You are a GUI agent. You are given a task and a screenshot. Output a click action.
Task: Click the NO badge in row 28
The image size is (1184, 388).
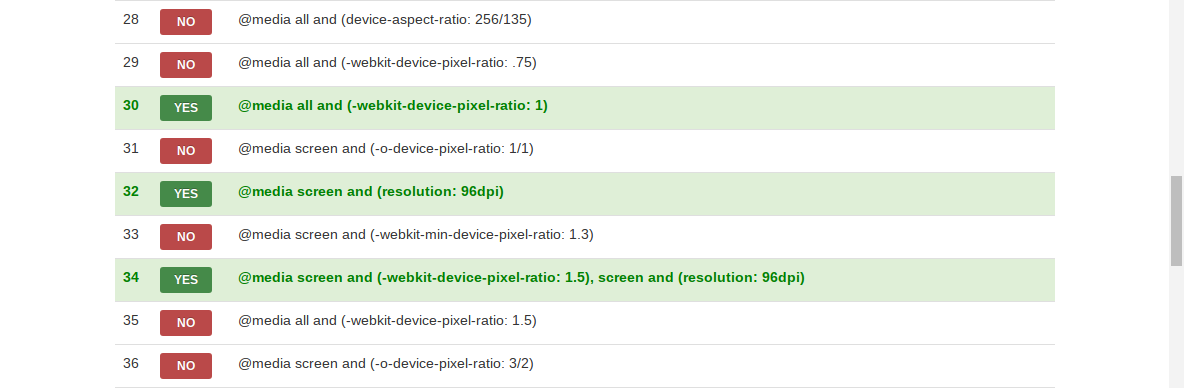[x=186, y=22]
